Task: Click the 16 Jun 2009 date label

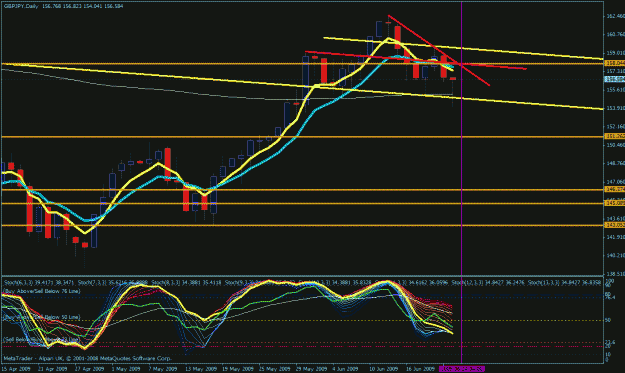Action: coord(420,369)
